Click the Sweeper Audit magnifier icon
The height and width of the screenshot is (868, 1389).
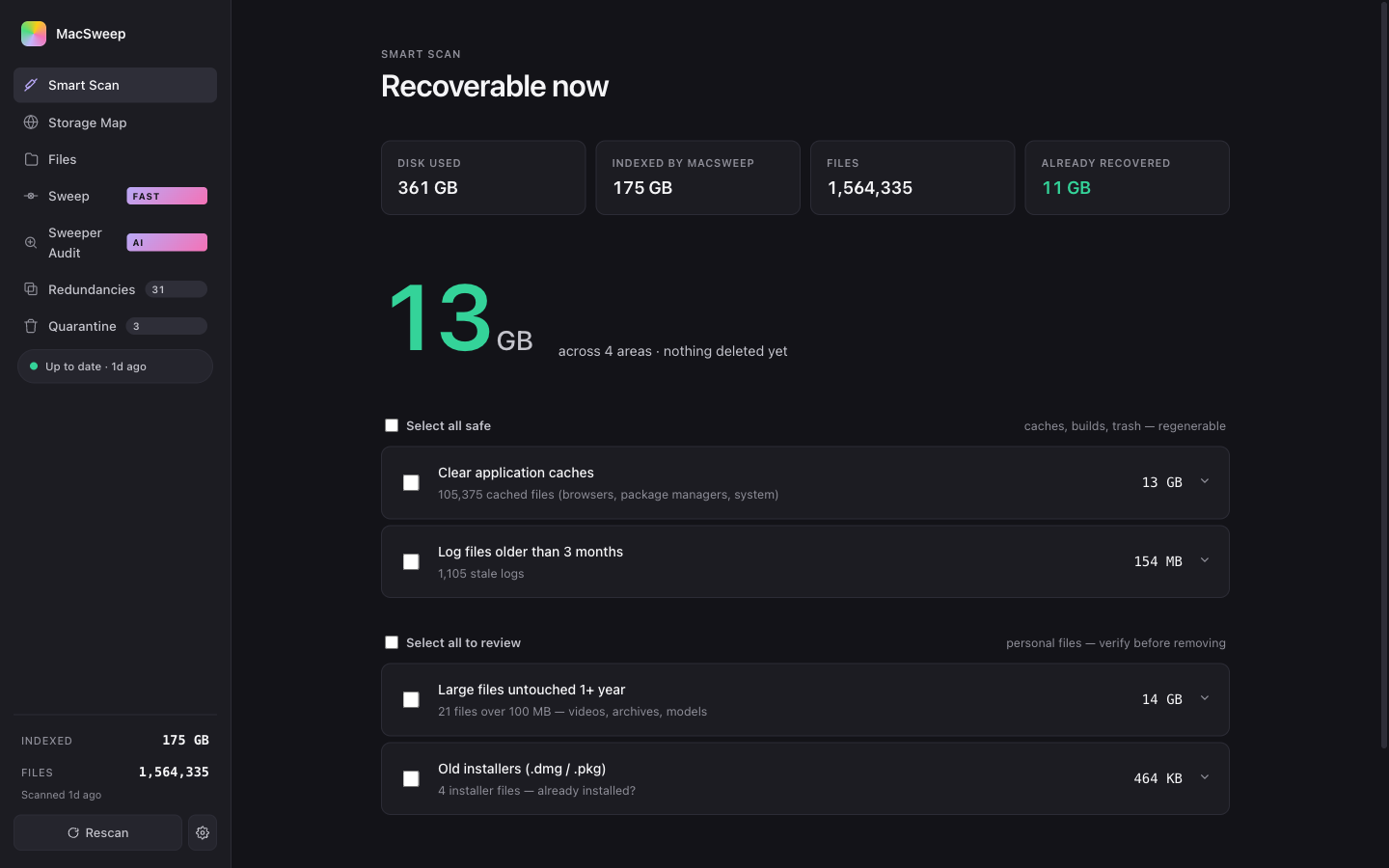[x=31, y=243]
